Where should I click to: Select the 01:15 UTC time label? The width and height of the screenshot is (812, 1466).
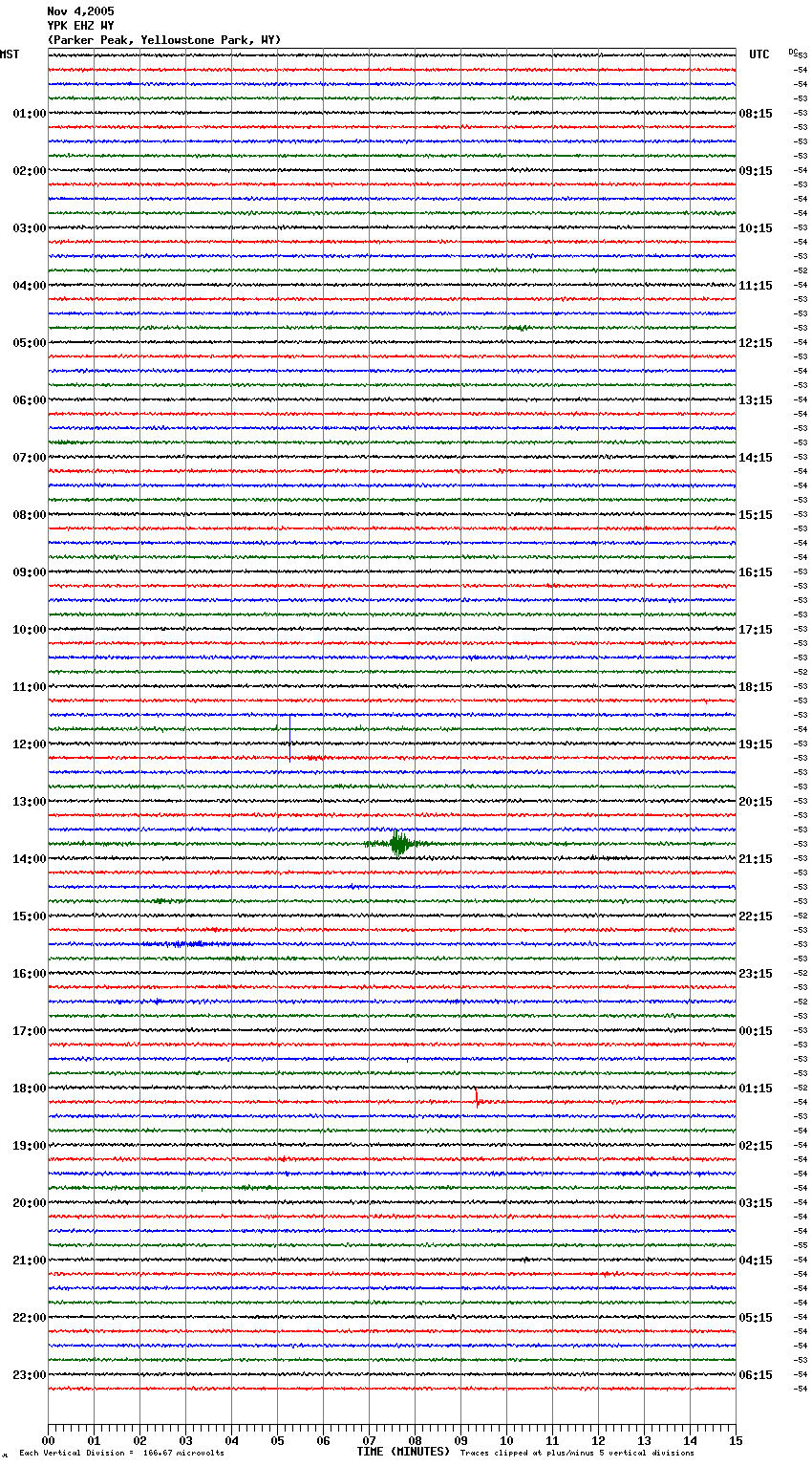(756, 1089)
